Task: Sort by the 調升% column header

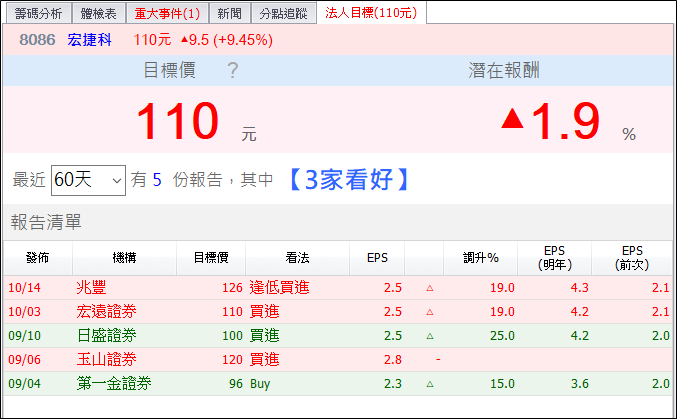Action: point(481,258)
